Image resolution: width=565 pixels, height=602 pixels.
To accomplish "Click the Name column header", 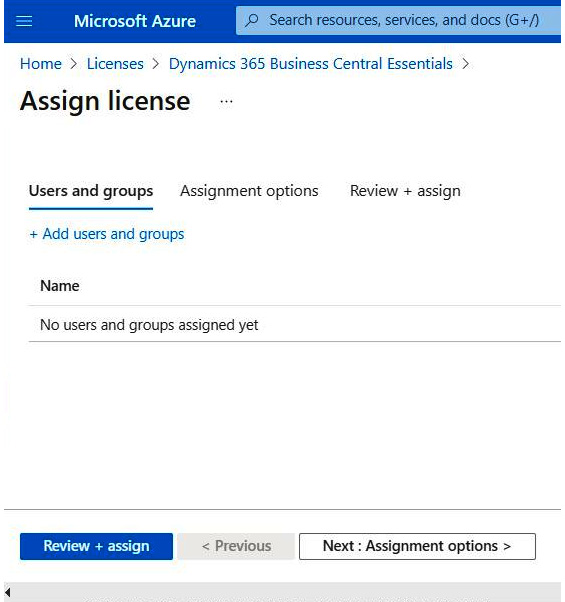I will (x=59, y=286).
